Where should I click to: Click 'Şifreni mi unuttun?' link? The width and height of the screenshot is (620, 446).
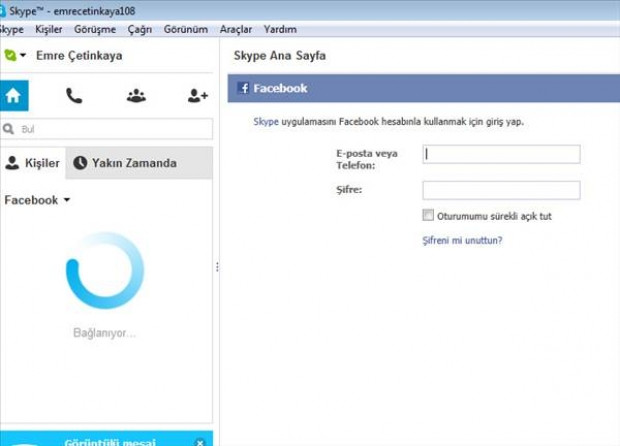[462, 240]
